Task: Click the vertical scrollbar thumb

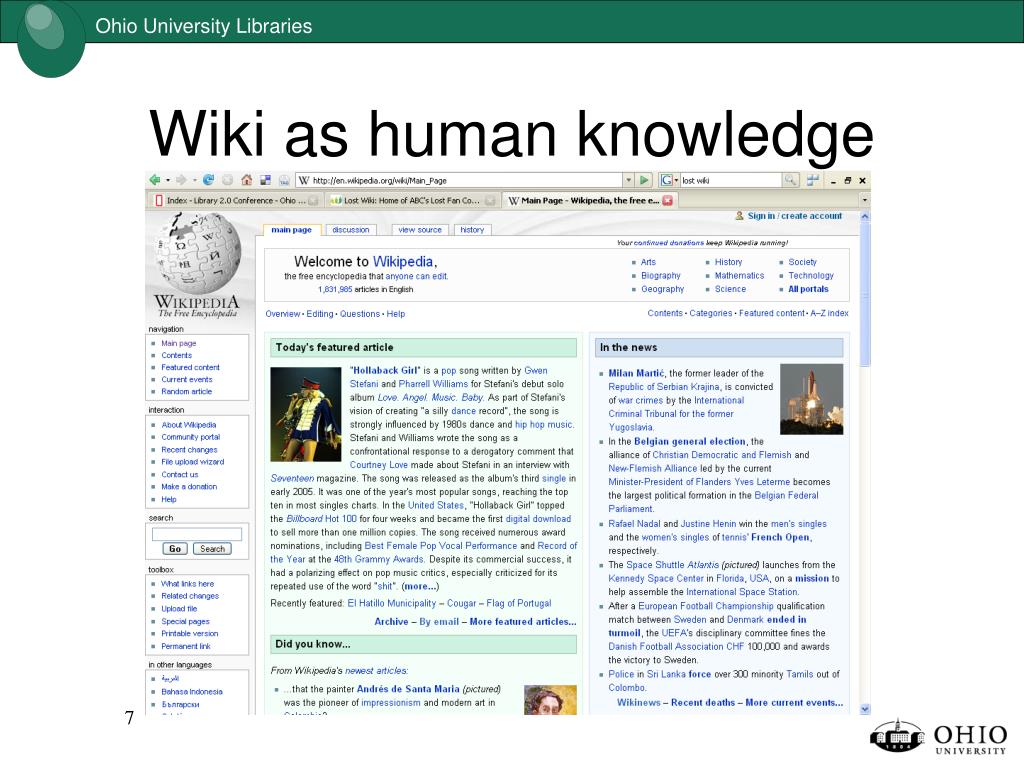Action: point(865,294)
